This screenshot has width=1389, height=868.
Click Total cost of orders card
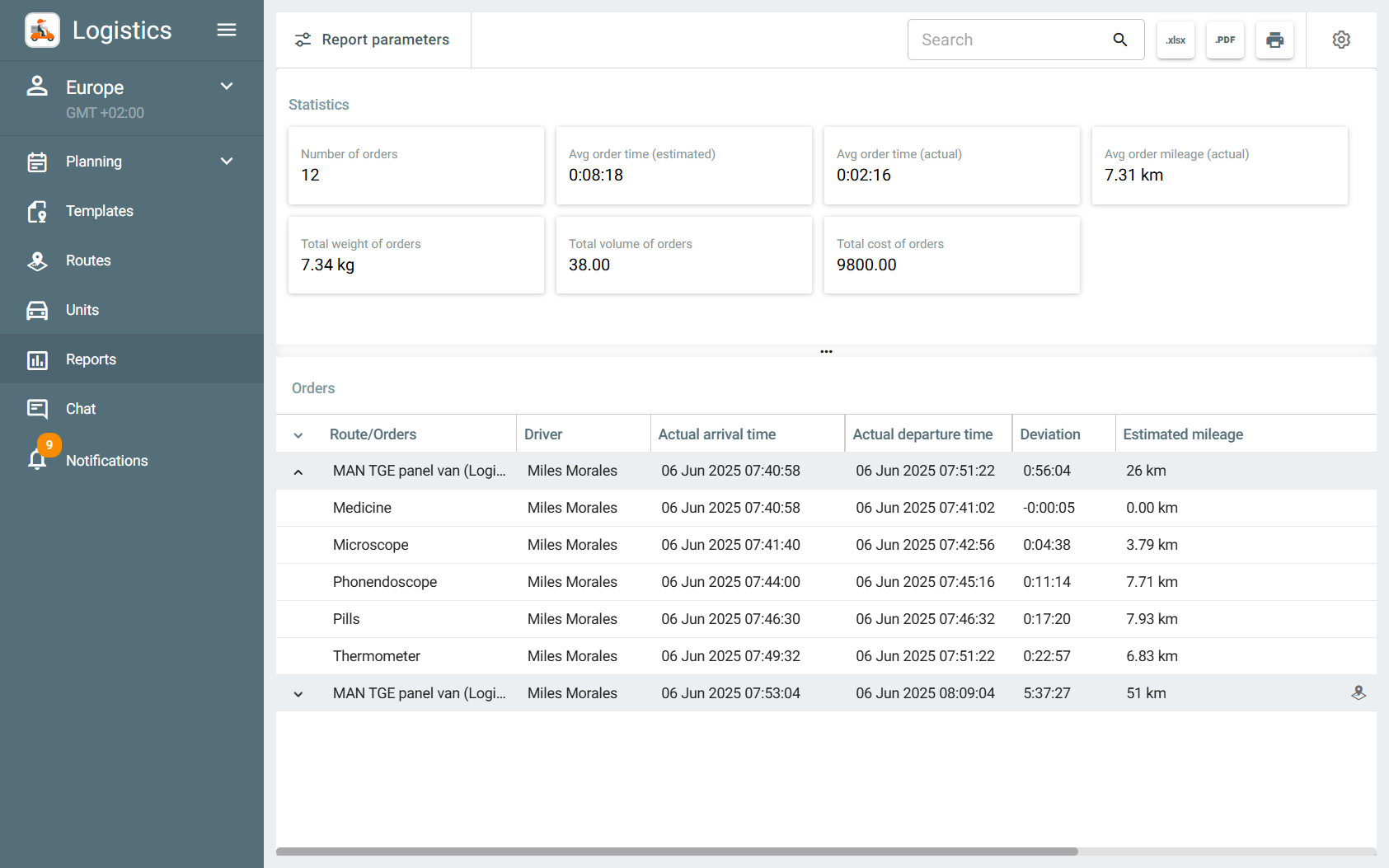pyautogui.click(x=952, y=256)
